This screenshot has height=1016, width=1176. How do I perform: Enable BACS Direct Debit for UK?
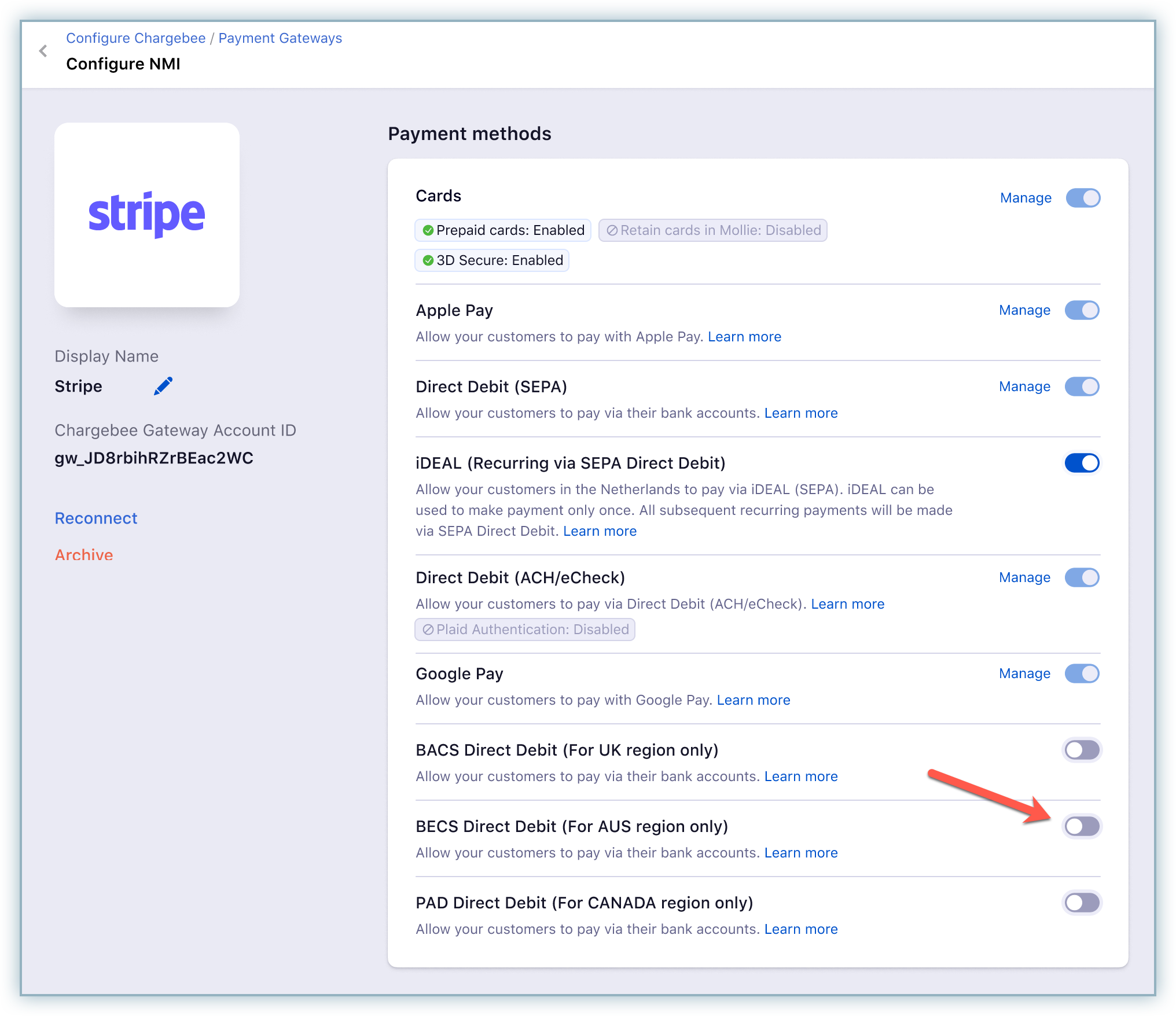coord(1082,750)
